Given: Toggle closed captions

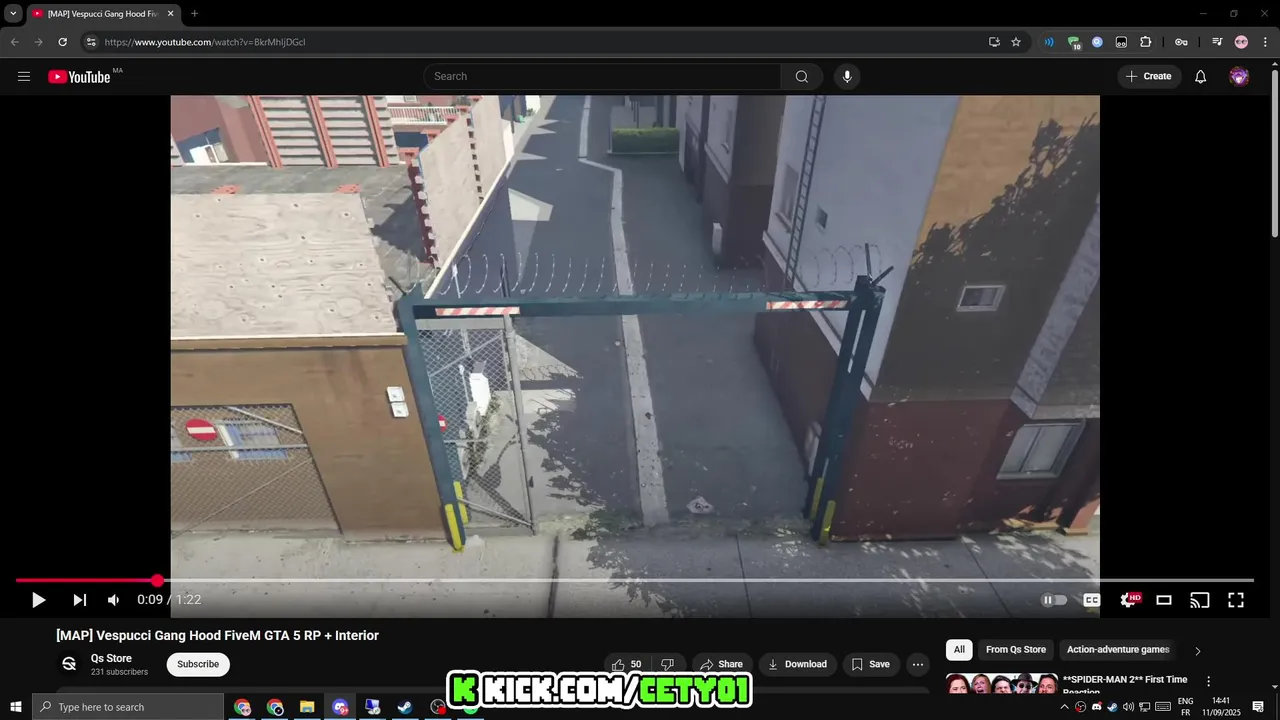Looking at the screenshot, I should pos(1092,600).
